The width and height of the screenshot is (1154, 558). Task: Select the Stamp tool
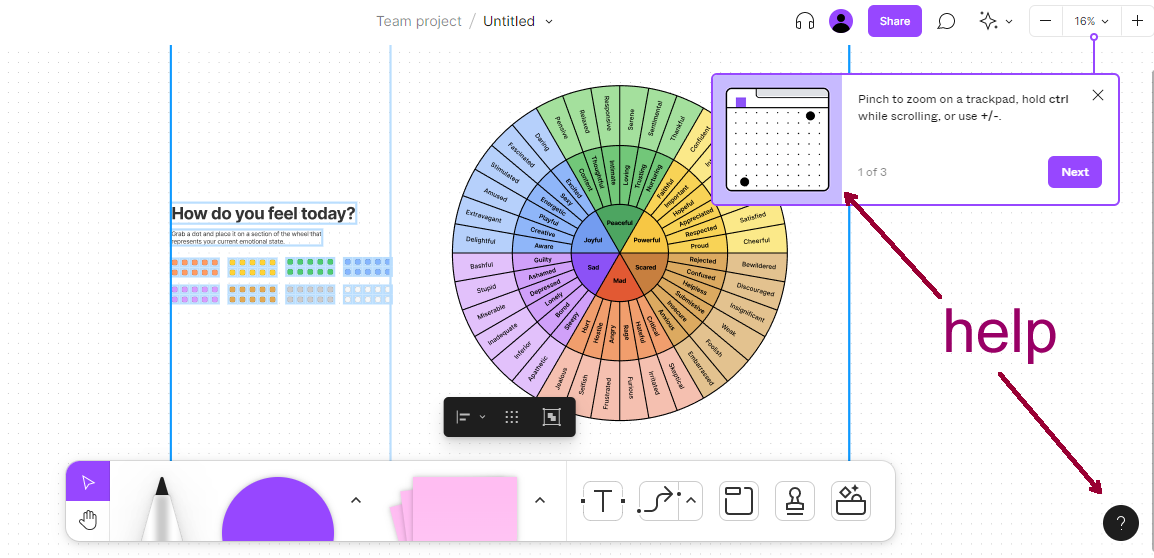(795, 501)
